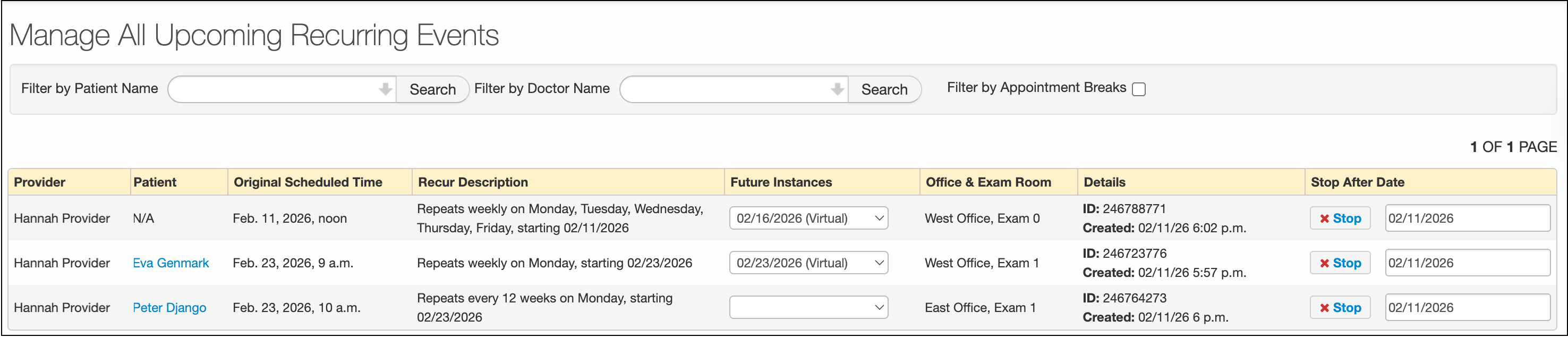The width and height of the screenshot is (1568, 337).
Task: Click the Filter by Patient Name input field
Action: [x=274, y=90]
